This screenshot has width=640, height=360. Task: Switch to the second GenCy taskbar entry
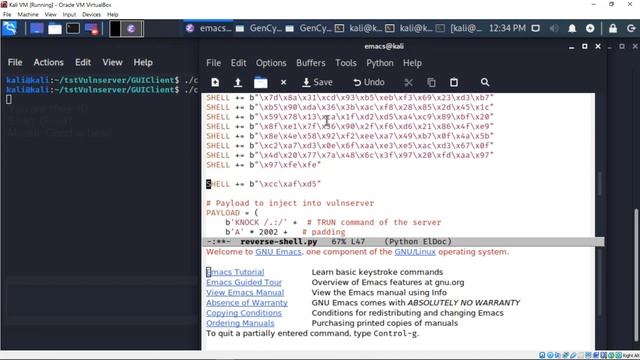(309, 28)
